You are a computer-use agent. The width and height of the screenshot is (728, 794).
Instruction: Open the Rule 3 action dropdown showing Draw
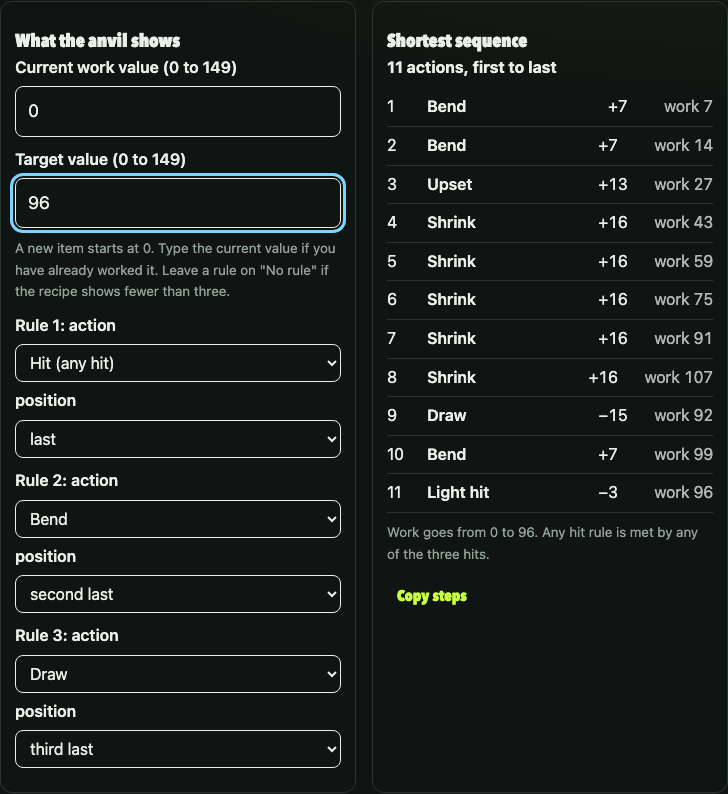178,674
